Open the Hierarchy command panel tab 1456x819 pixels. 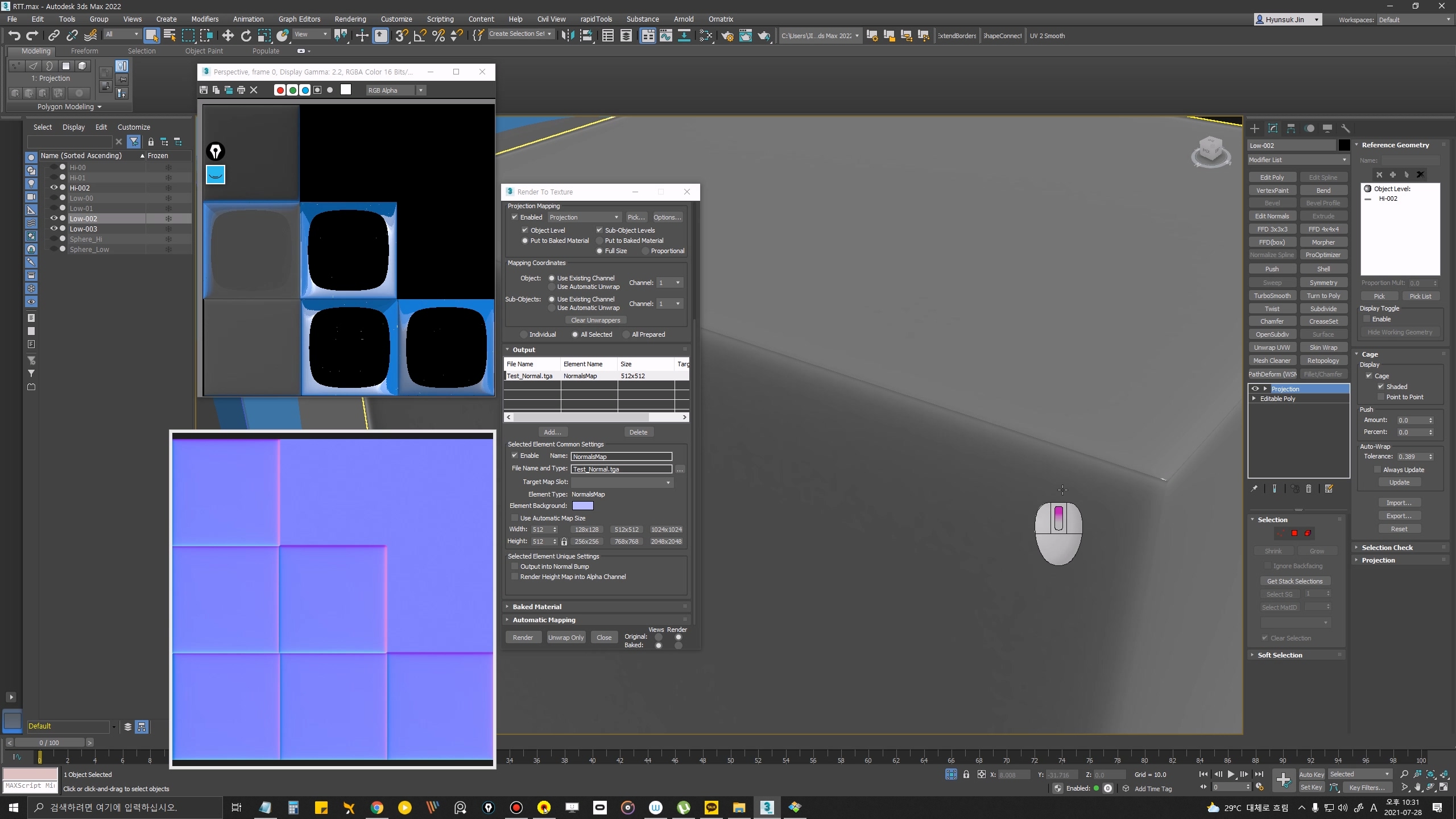(1290, 129)
